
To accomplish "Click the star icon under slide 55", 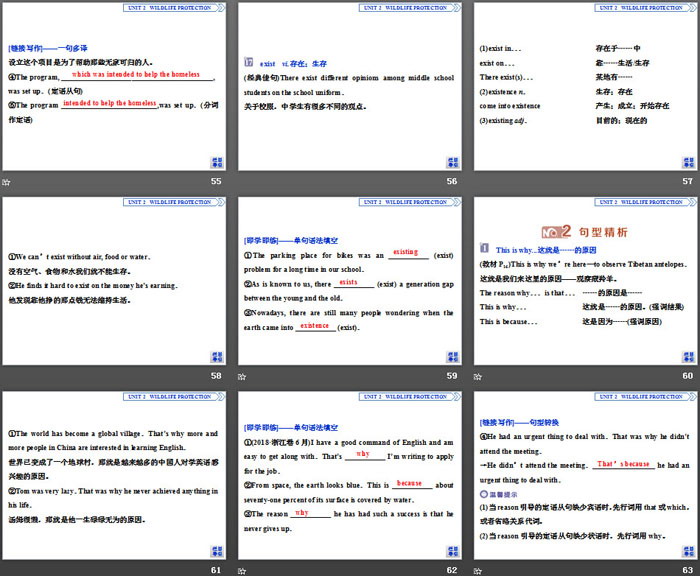I will click(x=6, y=182).
